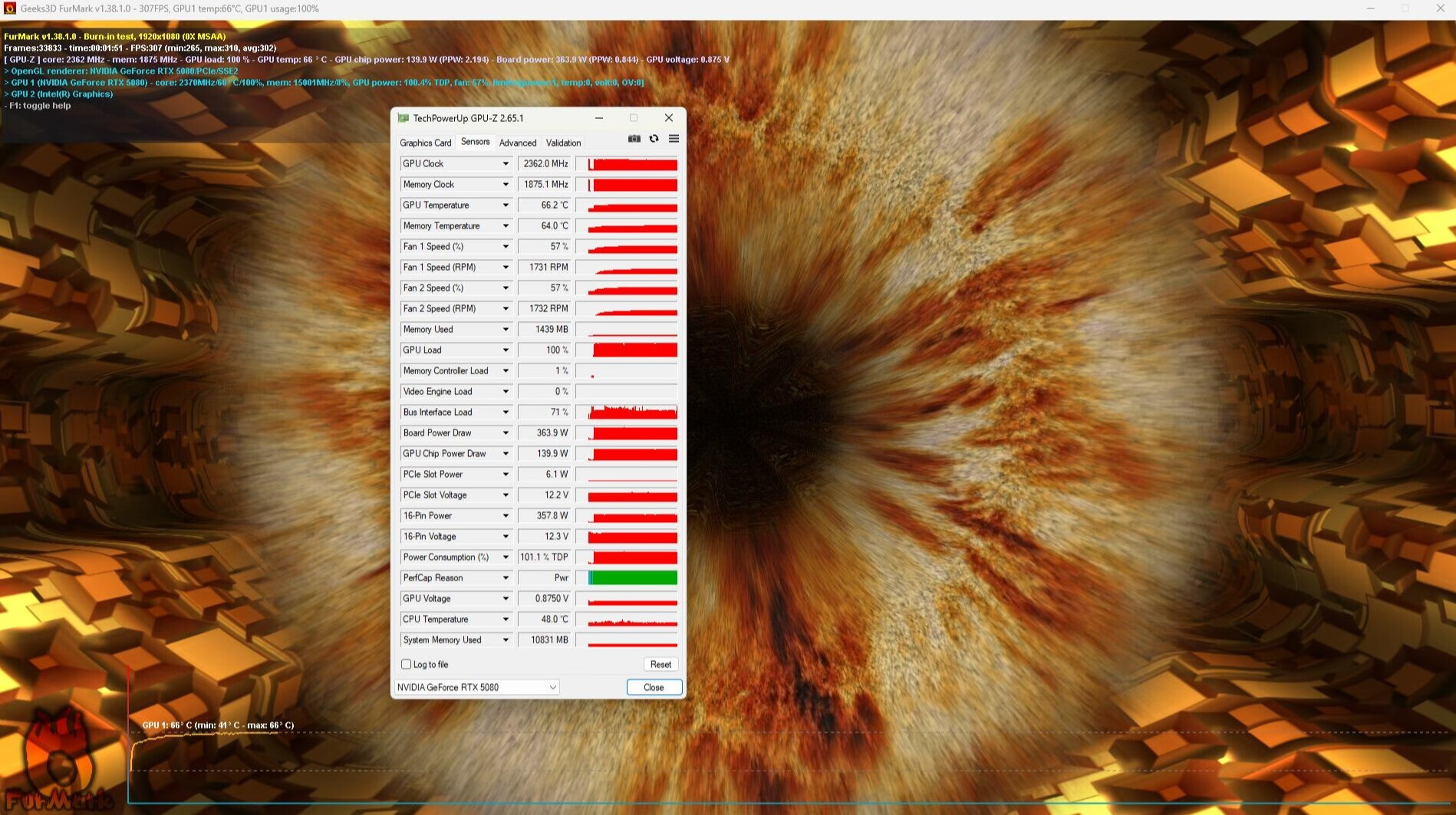1456x815 pixels.
Task: Click the GPU-Z screenshot camera icon
Action: click(634, 139)
